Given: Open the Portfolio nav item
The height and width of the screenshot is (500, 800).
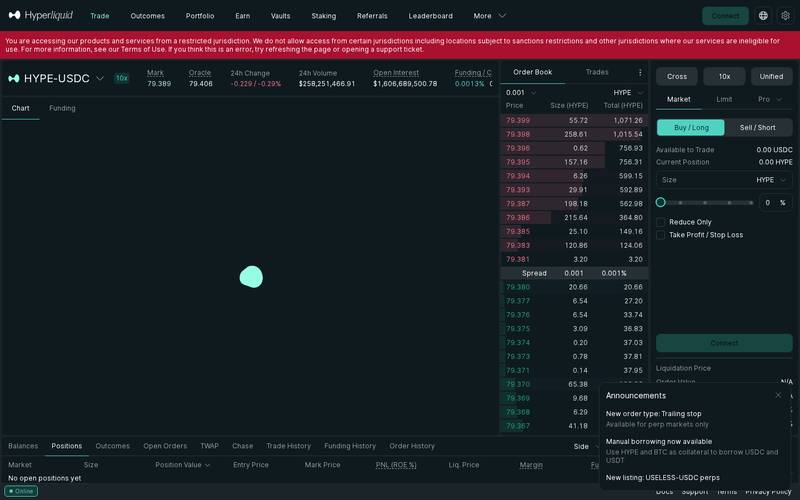Looking at the screenshot, I should pyautogui.click(x=199, y=16).
